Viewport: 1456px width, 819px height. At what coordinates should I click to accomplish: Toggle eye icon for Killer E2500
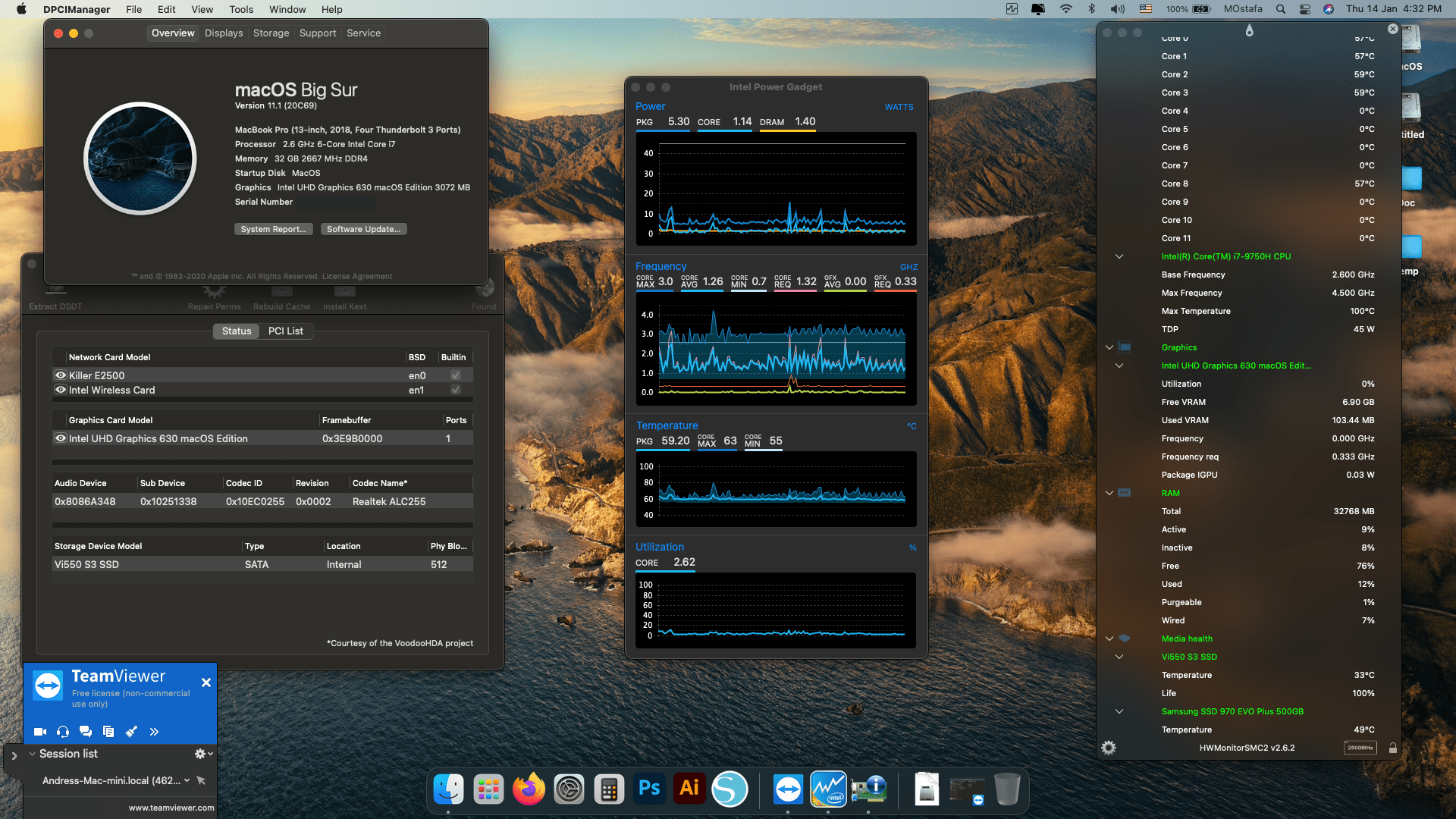pyautogui.click(x=61, y=375)
